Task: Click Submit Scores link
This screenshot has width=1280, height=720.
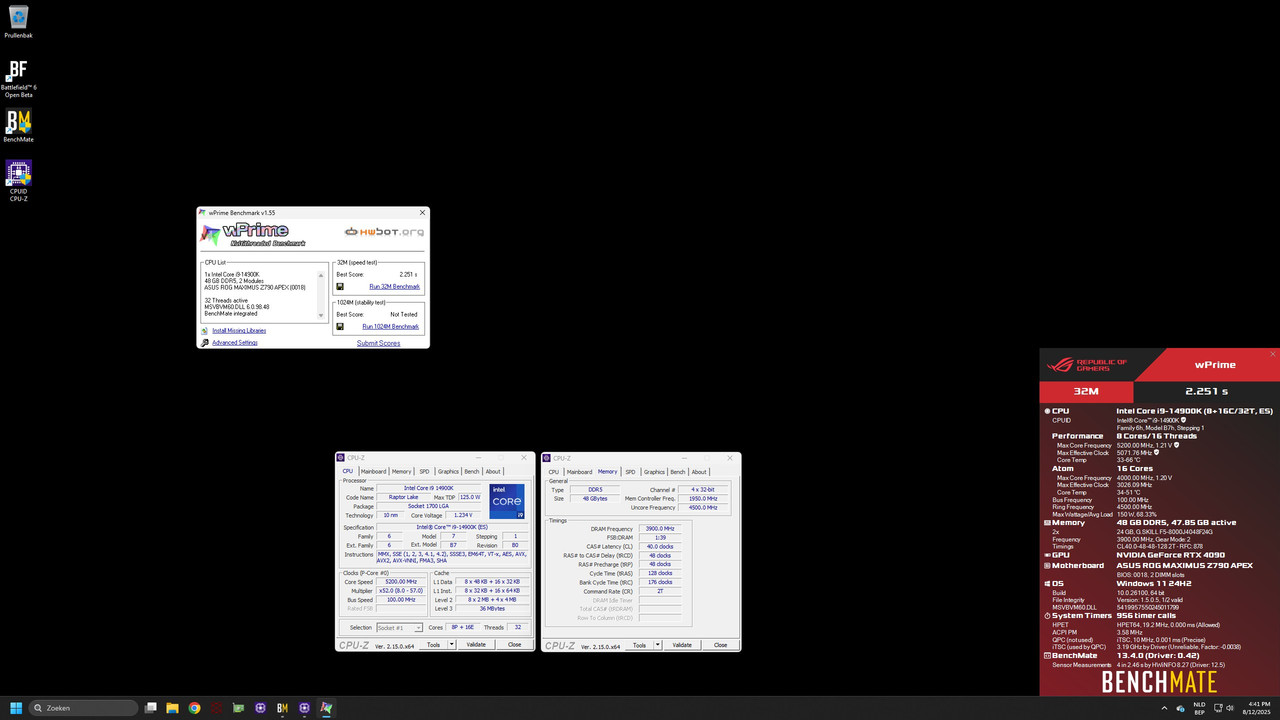Action: click(x=378, y=343)
